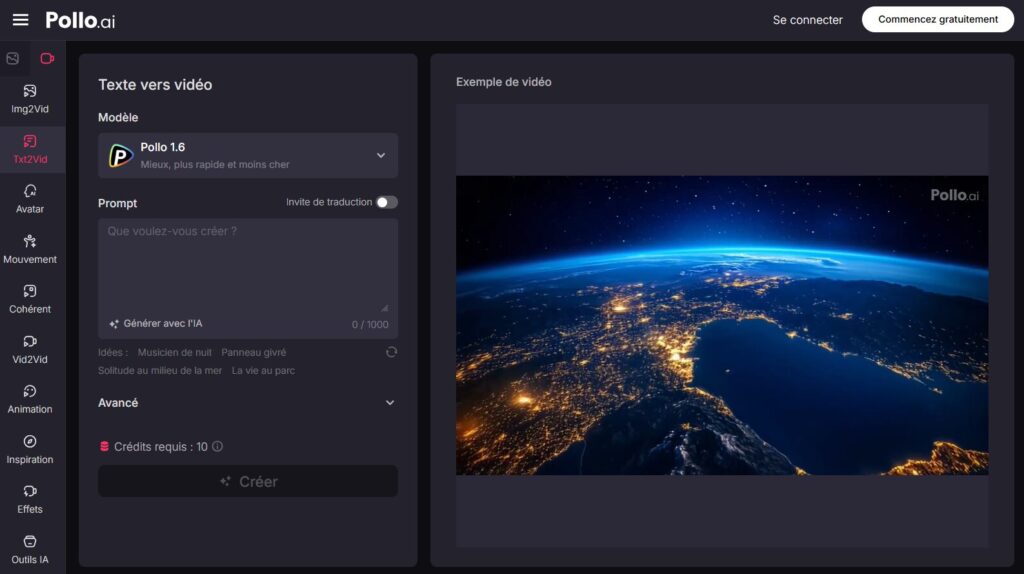Click the Crédits requis : 10 text

click(161, 447)
